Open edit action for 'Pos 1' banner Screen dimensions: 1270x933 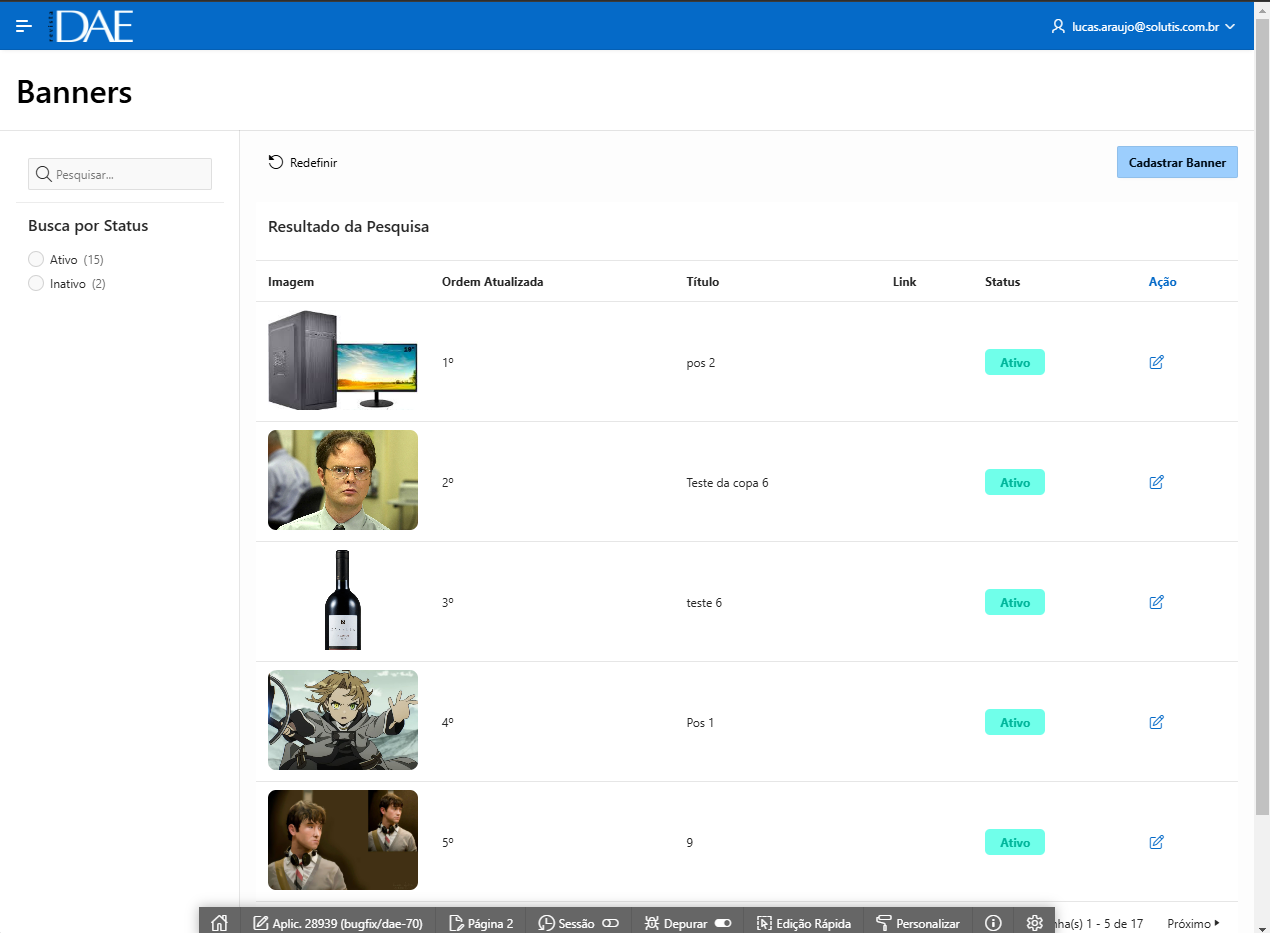tap(1156, 722)
